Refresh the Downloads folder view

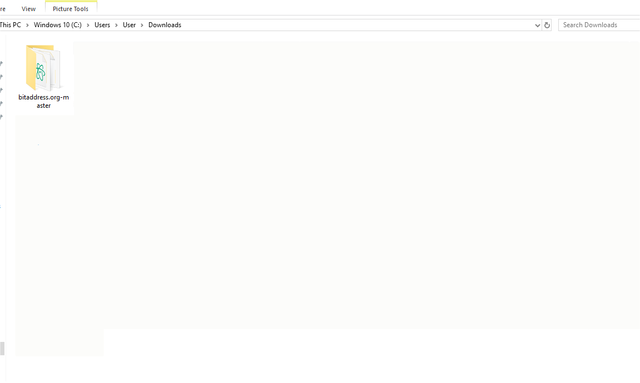(547, 25)
